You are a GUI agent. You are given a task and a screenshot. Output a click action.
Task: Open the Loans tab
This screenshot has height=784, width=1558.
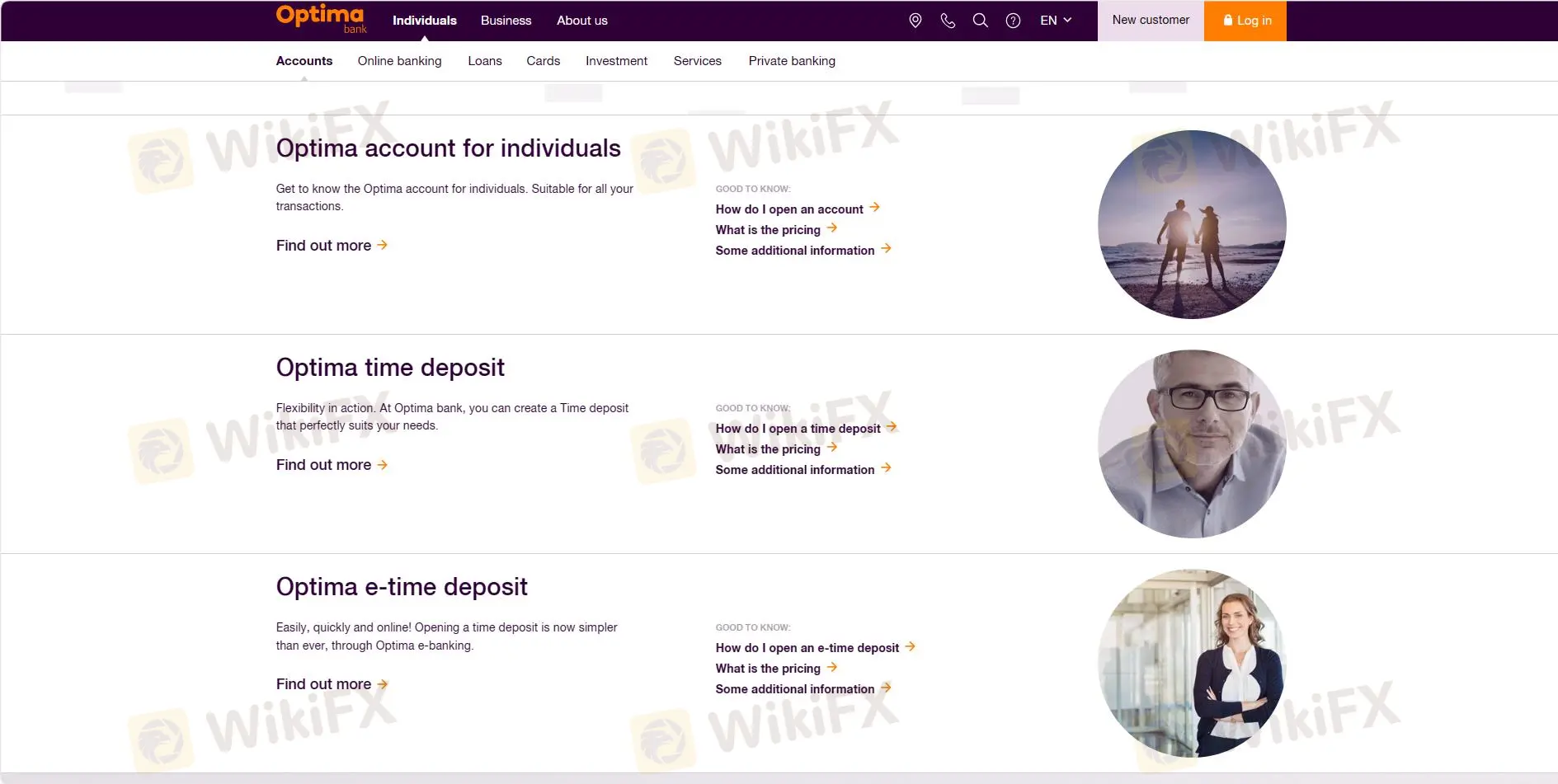[x=485, y=61]
